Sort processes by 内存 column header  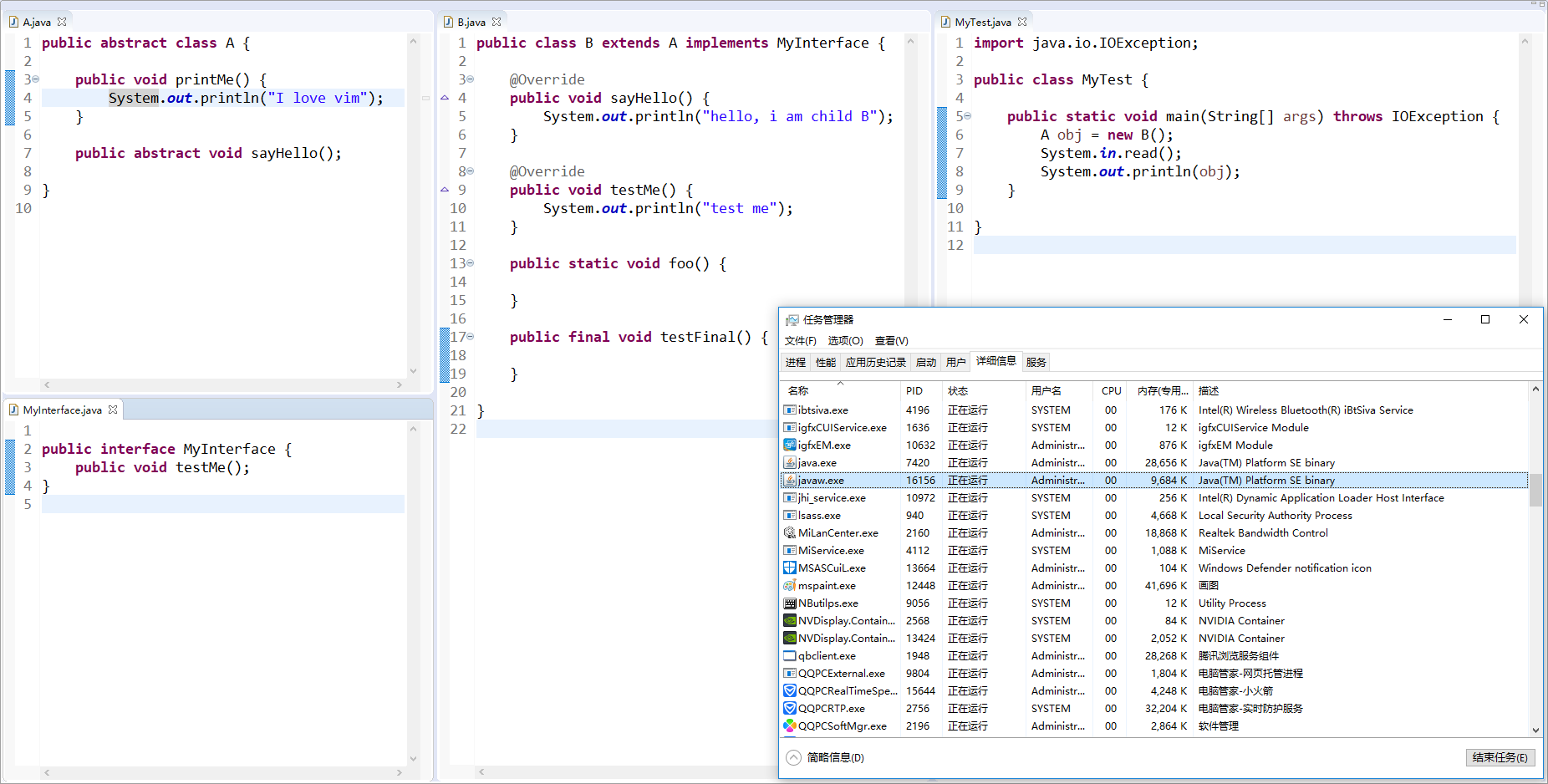tap(1161, 390)
